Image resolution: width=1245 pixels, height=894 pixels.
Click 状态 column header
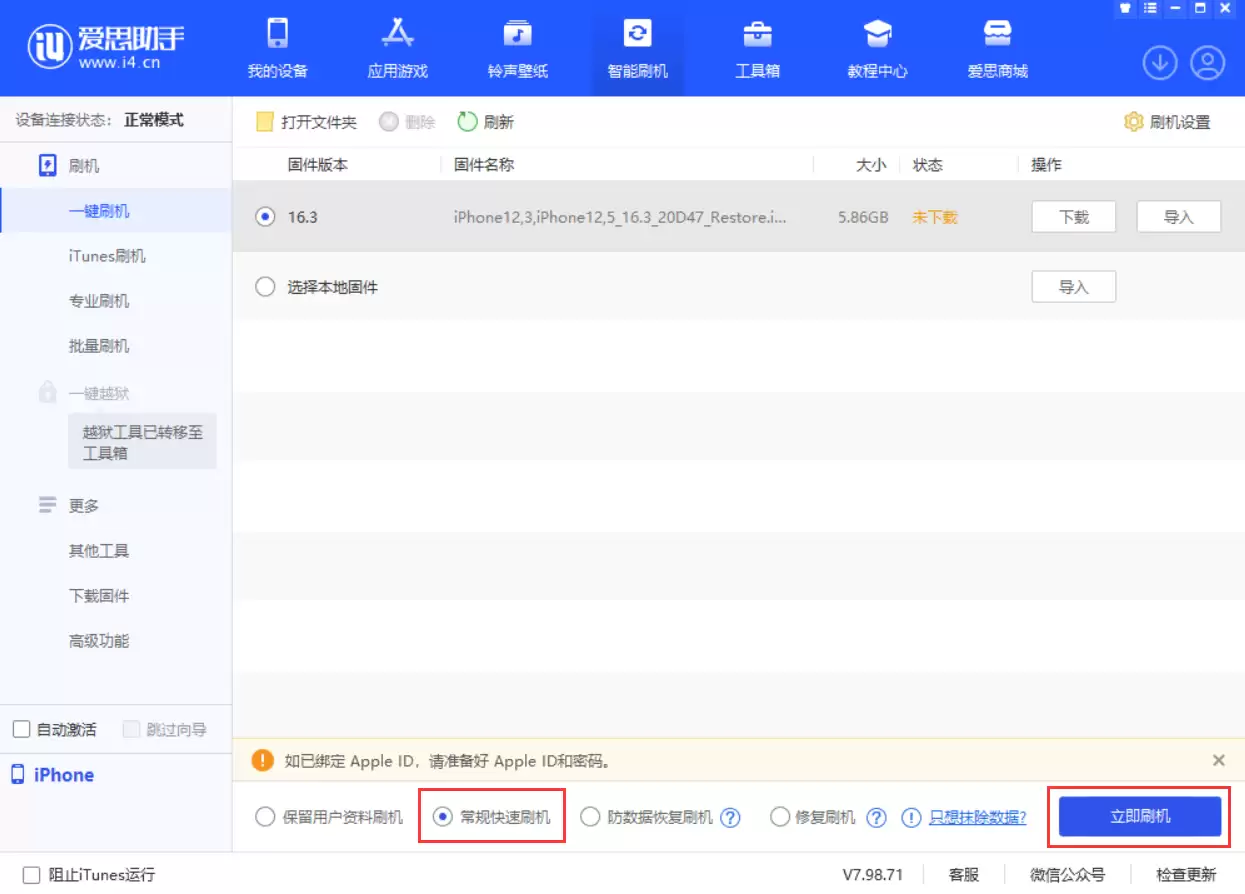928,165
